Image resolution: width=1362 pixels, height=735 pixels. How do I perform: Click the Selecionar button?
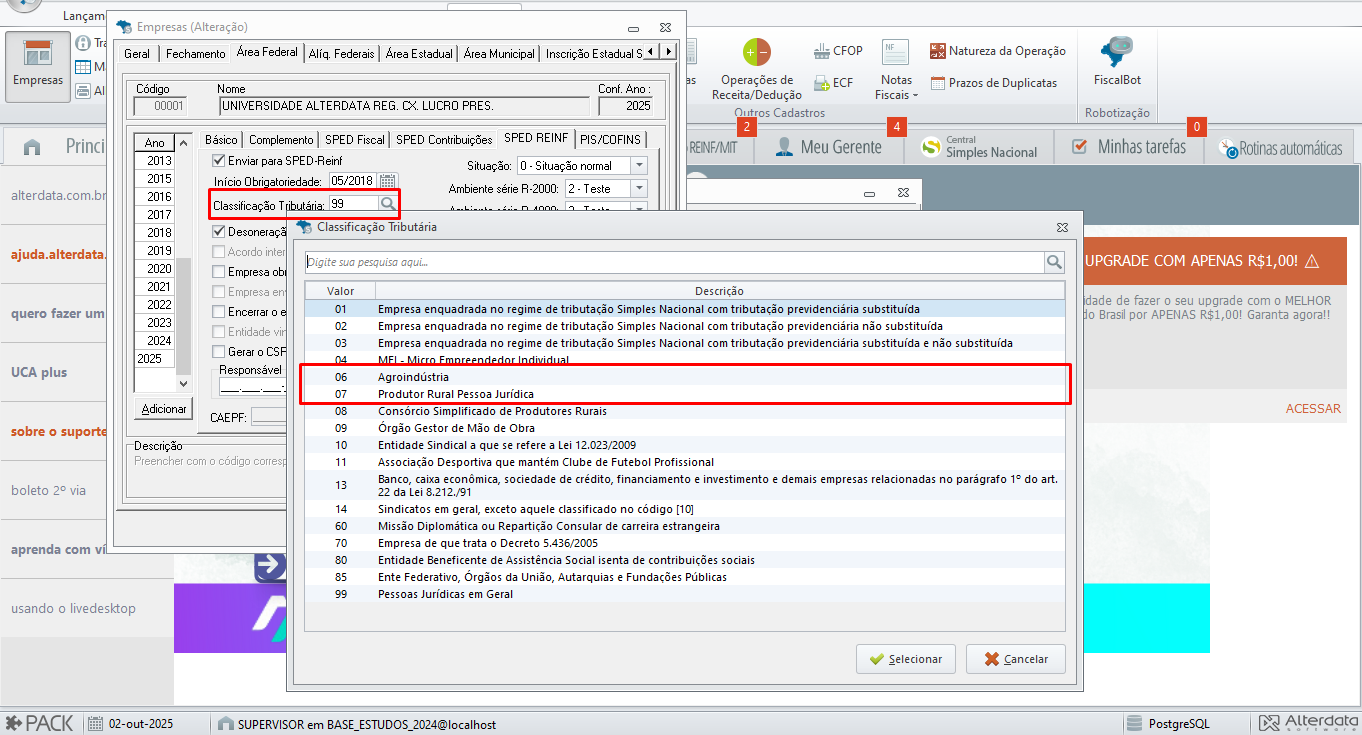pos(906,659)
